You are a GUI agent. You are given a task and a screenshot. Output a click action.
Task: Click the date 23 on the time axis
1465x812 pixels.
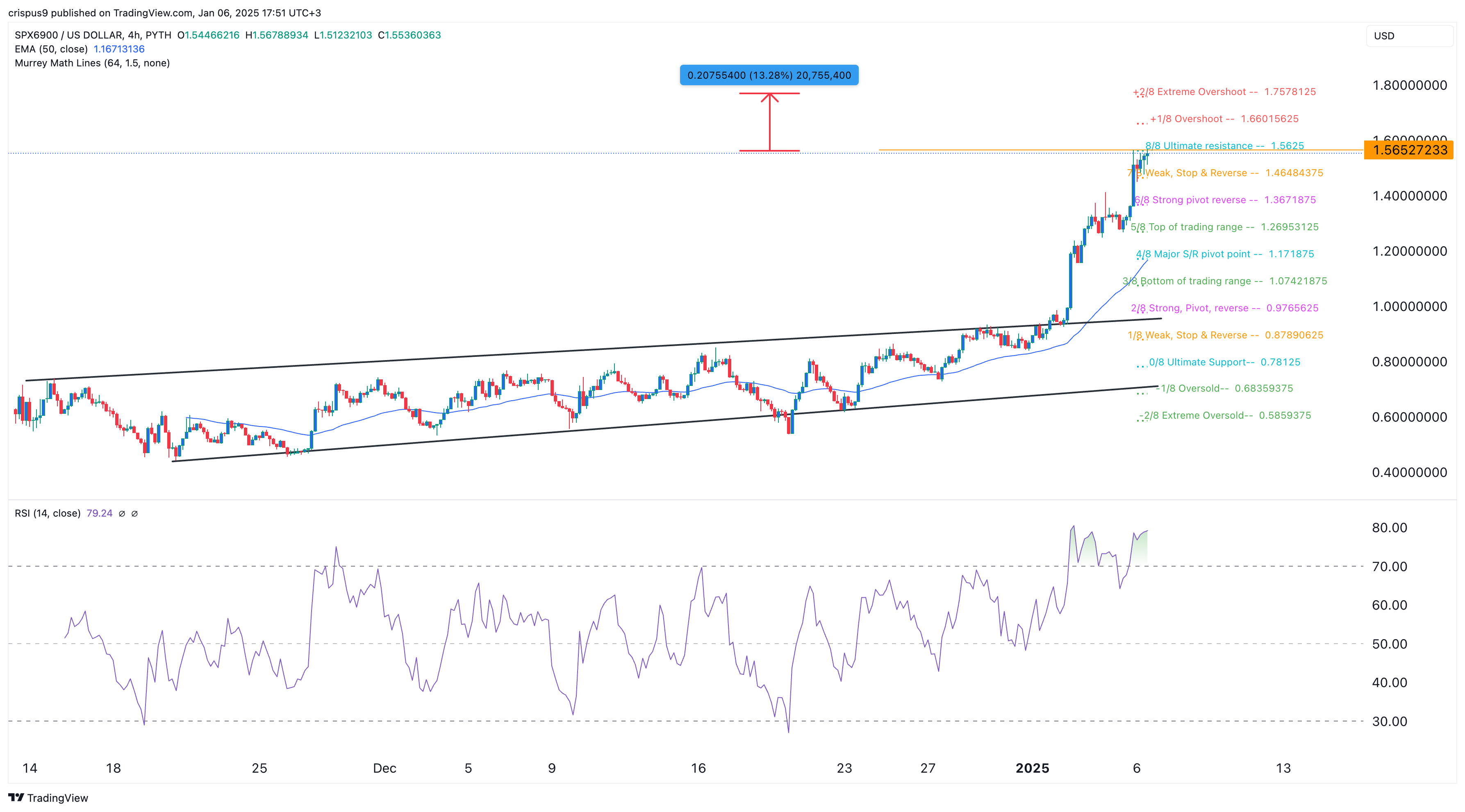(844, 769)
